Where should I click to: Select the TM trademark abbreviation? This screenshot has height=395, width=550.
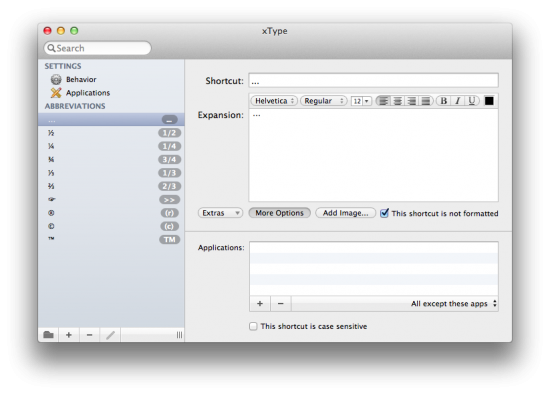111,240
